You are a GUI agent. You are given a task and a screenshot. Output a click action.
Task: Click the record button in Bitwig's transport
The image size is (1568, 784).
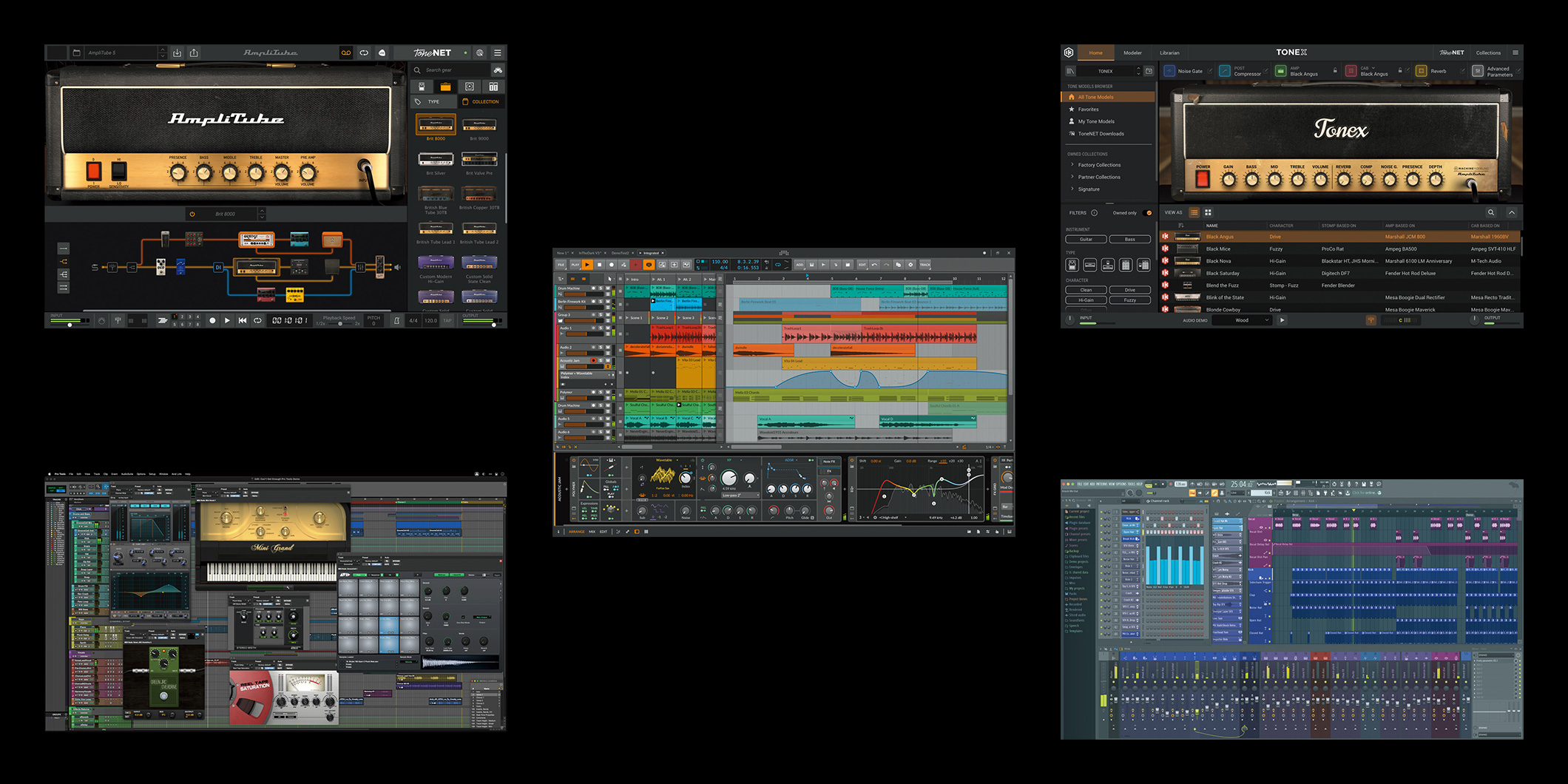(612, 265)
